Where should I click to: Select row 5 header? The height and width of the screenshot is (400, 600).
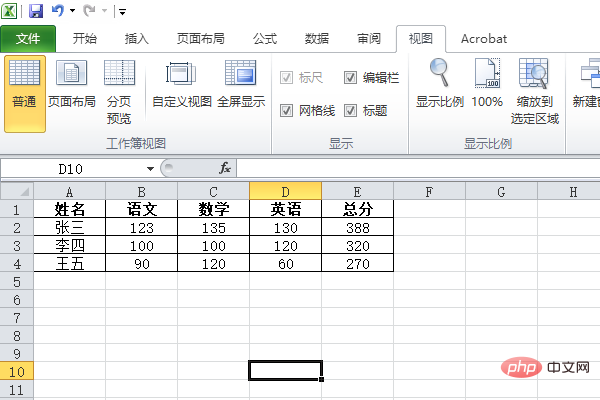pyautogui.click(x=17, y=281)
